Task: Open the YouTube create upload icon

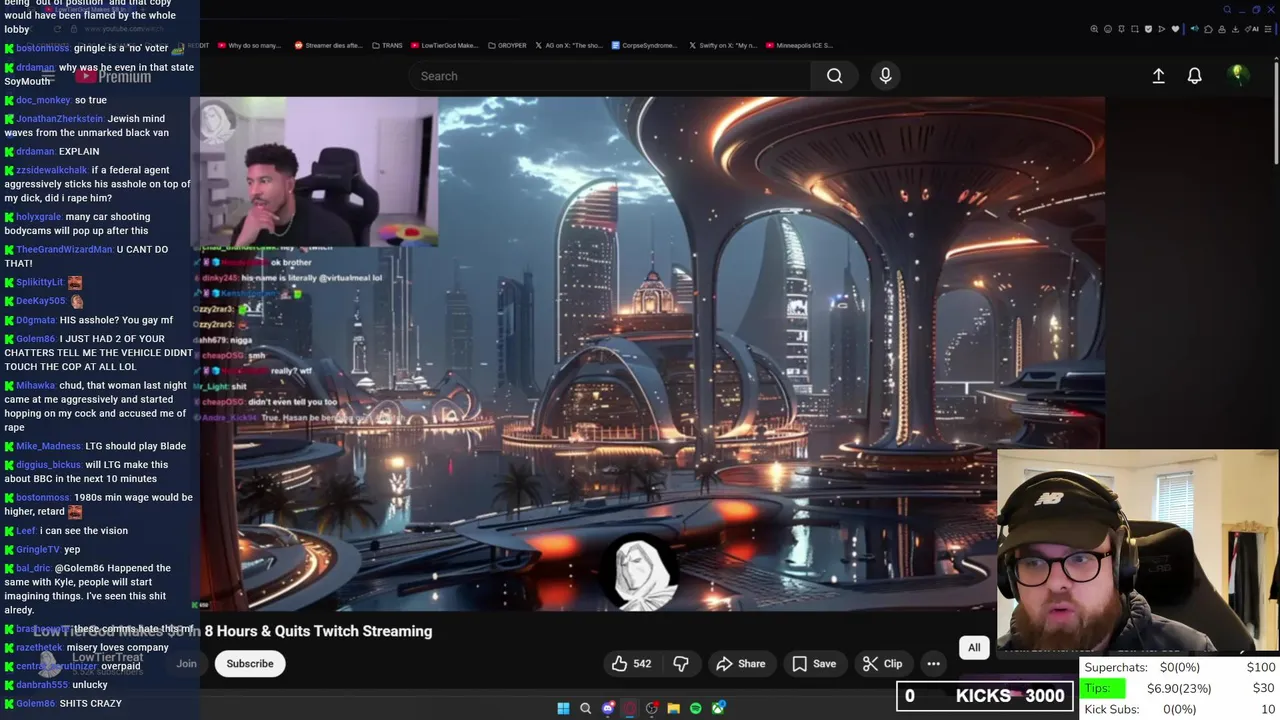Action: coord(1158,76)
